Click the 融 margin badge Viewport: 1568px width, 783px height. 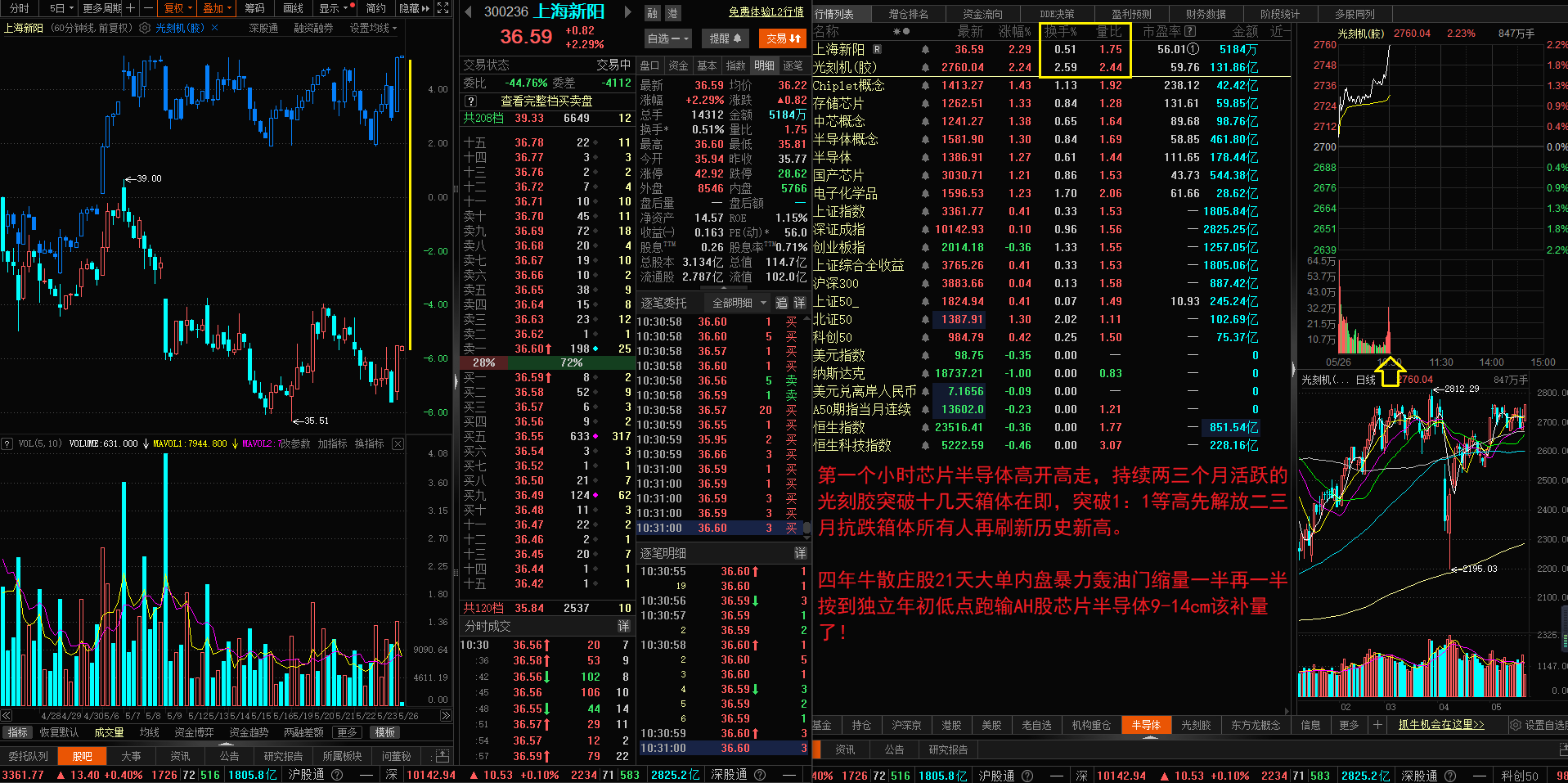pyautogui.click(x=653, y=13)
